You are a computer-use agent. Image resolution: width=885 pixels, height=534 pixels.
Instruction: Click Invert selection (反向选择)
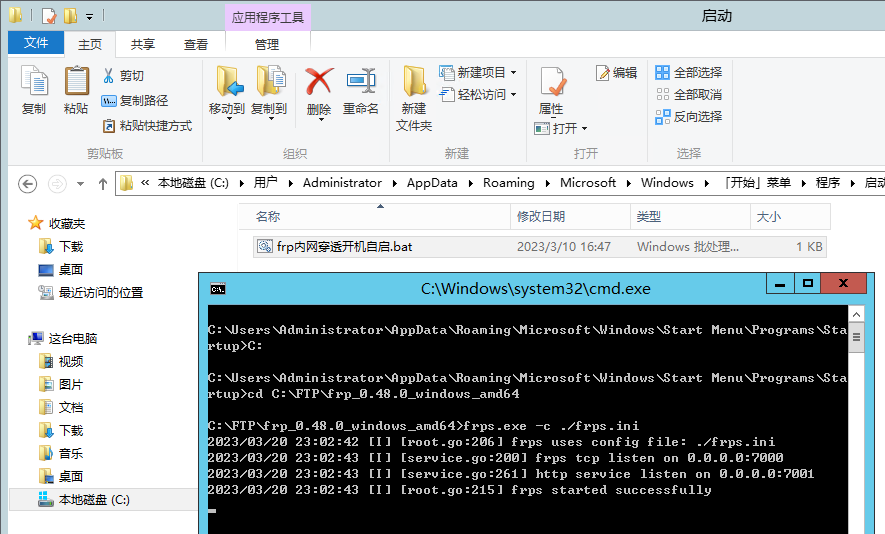click(x=689, y=116)
